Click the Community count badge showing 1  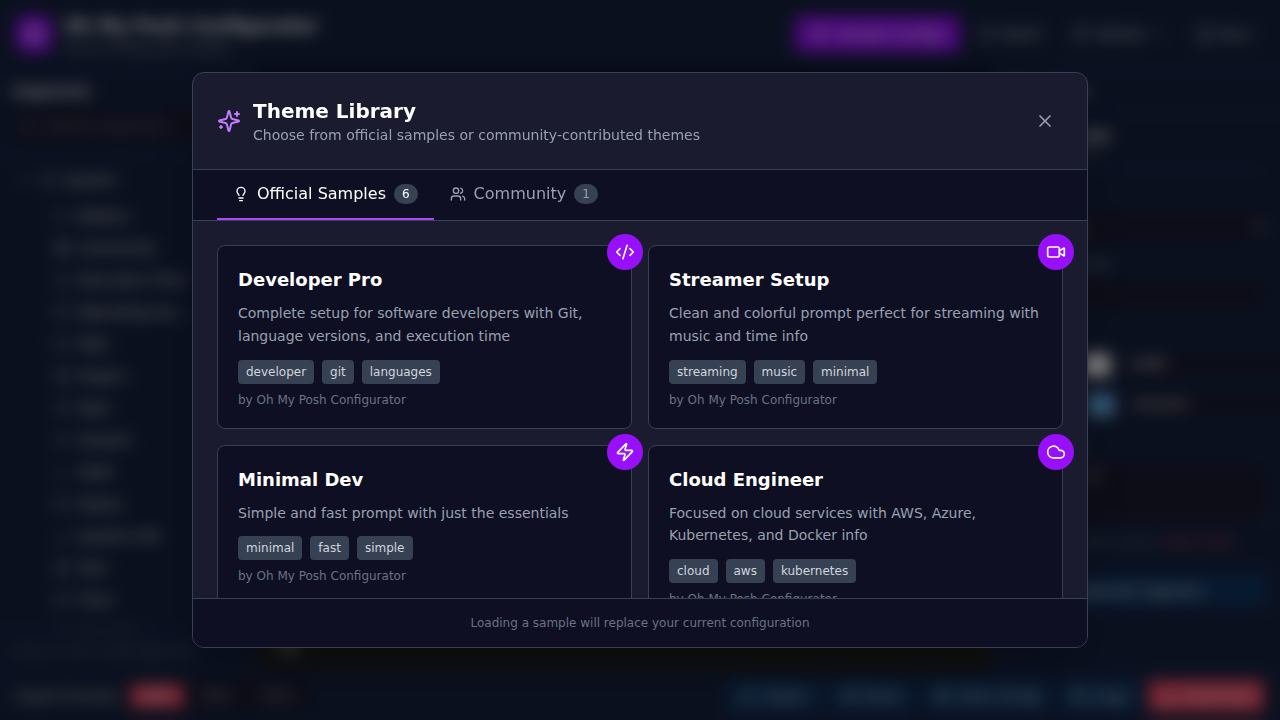(586, 194)
